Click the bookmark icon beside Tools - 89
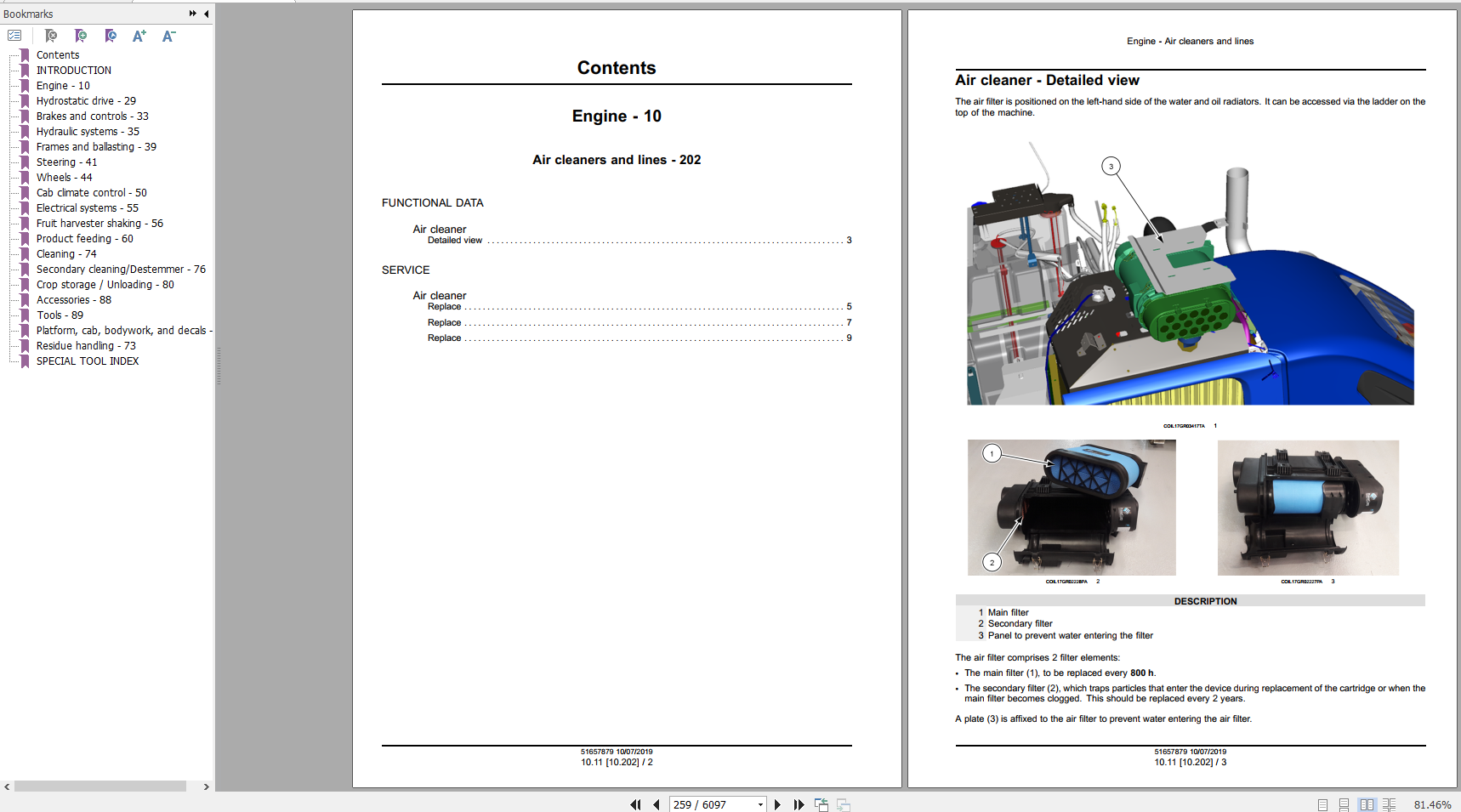The width and height of the screenshot is (1461, 812). 25,315
